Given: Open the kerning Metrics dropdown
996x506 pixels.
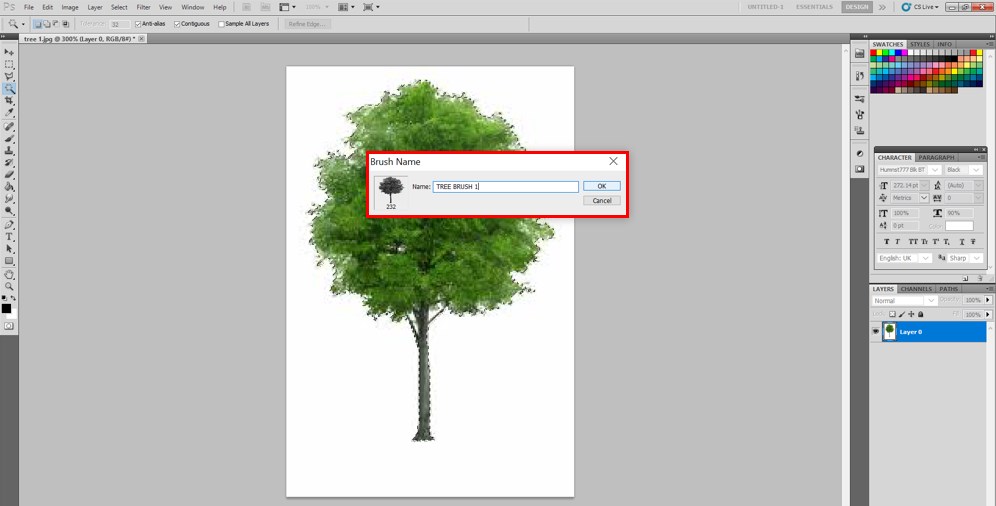Looking at the screenshot, I should 924,198.
